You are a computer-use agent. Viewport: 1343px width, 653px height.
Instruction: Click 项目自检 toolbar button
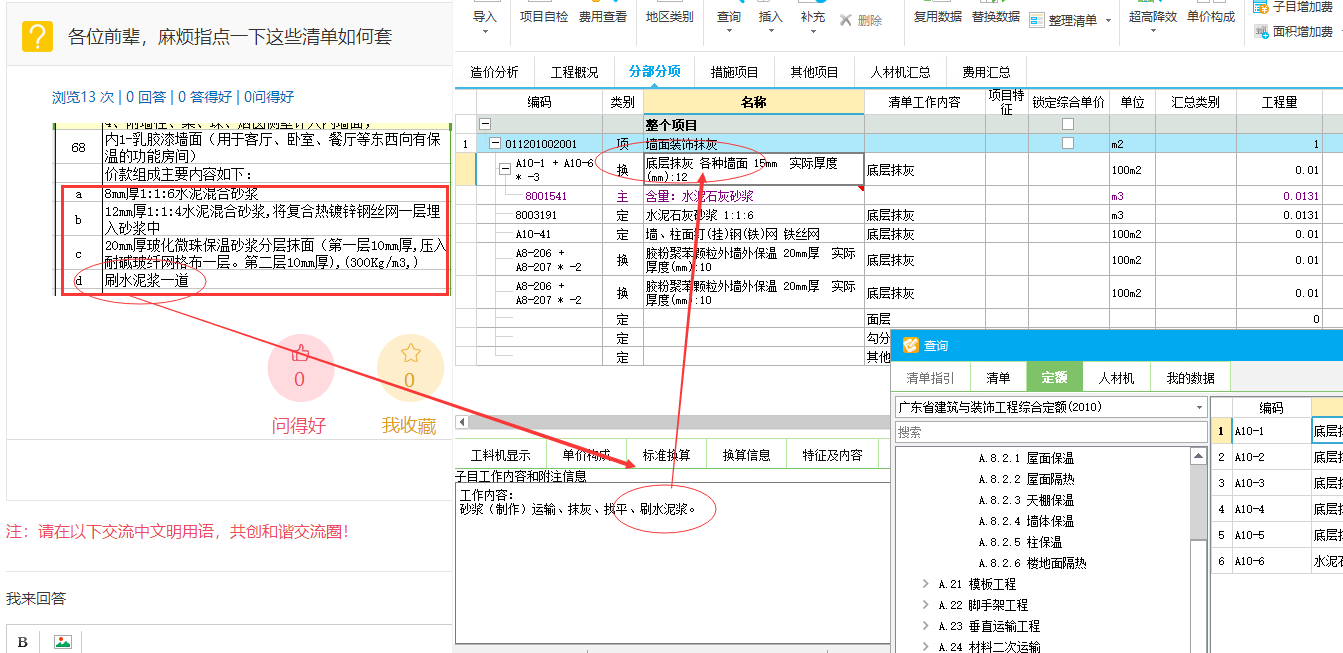(x=544, y=17)
